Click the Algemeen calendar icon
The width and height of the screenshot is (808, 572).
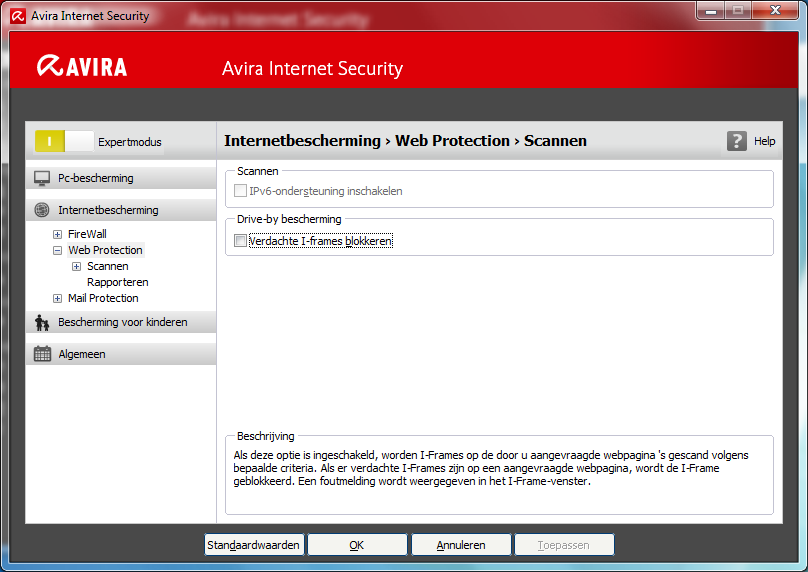pyautogui.click(x=42, y=354)
